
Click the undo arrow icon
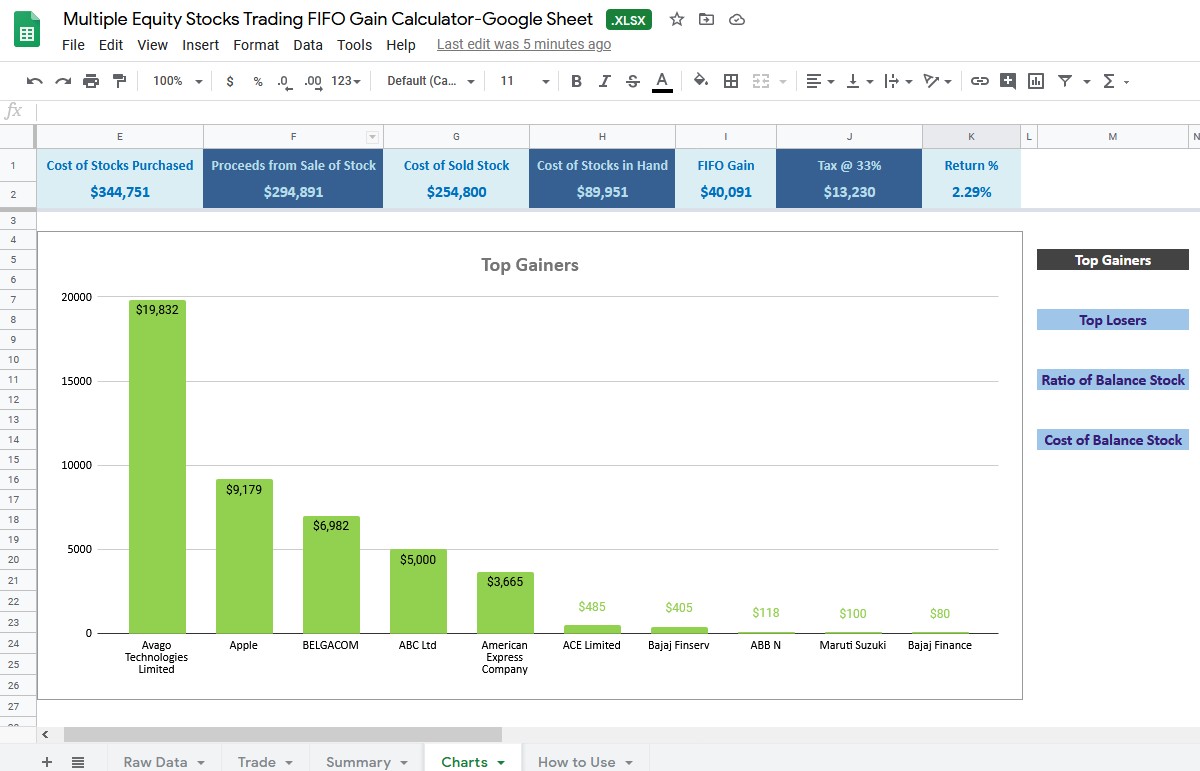(35, 81)
